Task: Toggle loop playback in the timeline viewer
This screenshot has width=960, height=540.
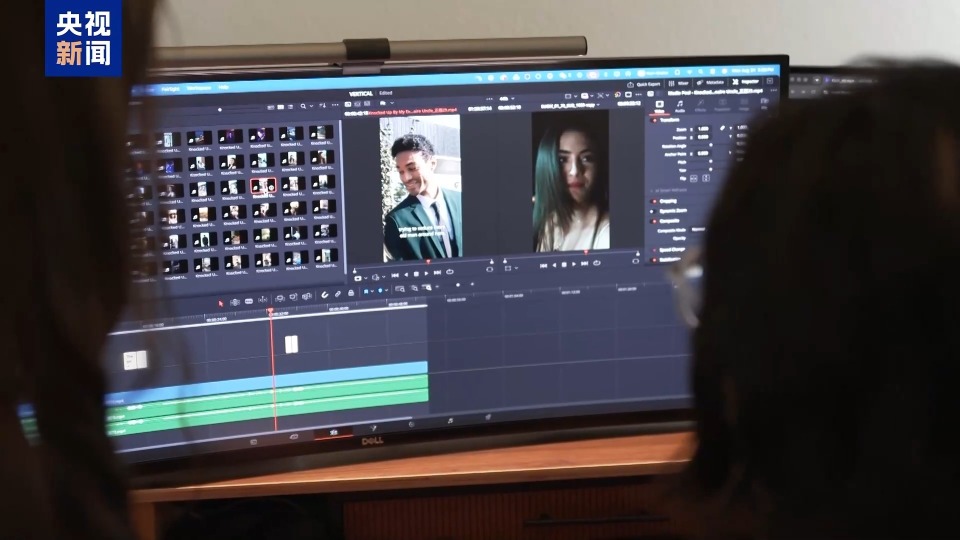Action: (597, 263)
